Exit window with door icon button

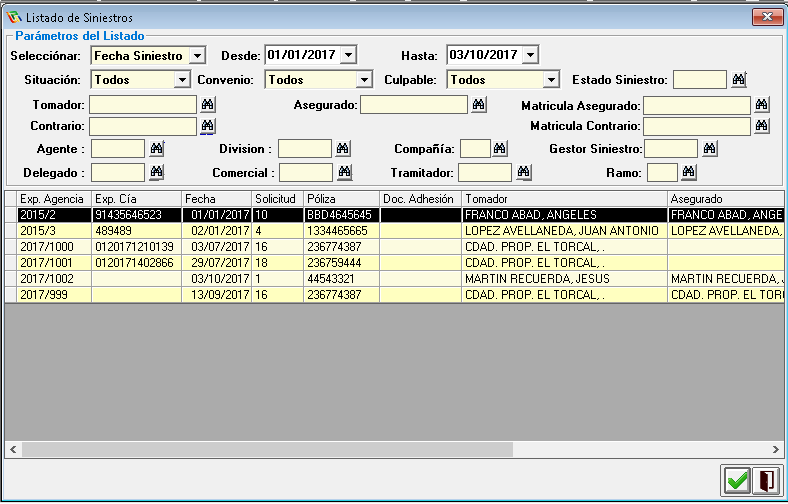[x=767, y=481]
